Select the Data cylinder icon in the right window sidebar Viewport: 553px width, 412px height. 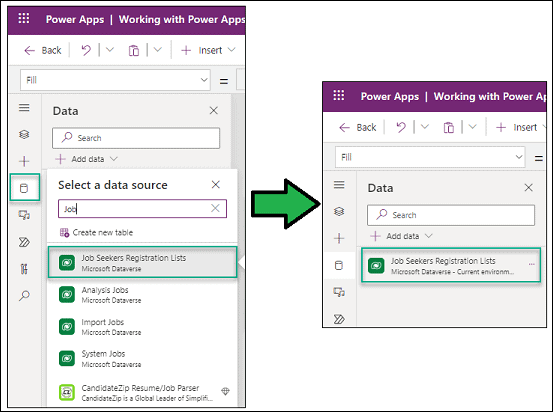pos(339,265)
